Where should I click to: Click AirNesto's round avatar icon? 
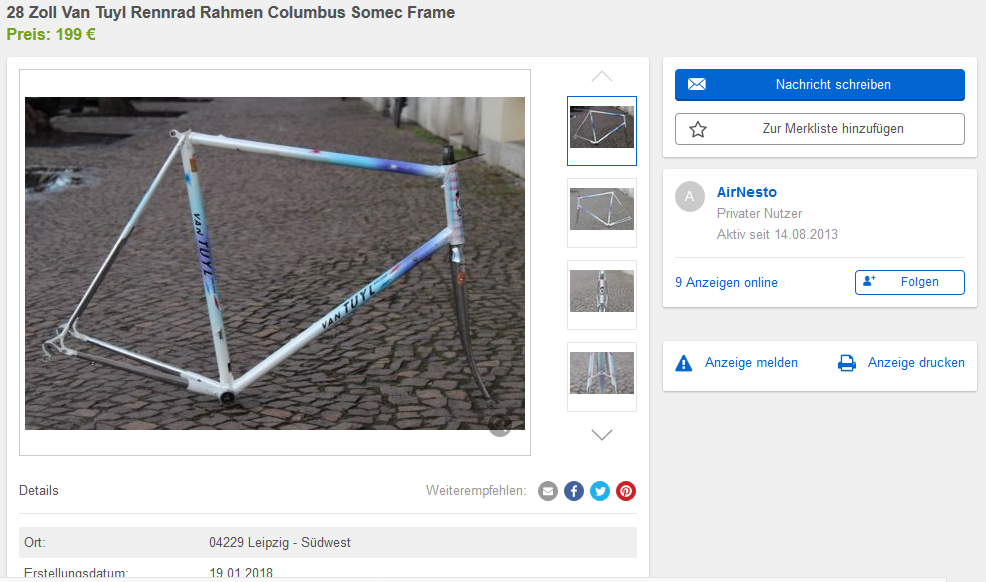point(690,197)
